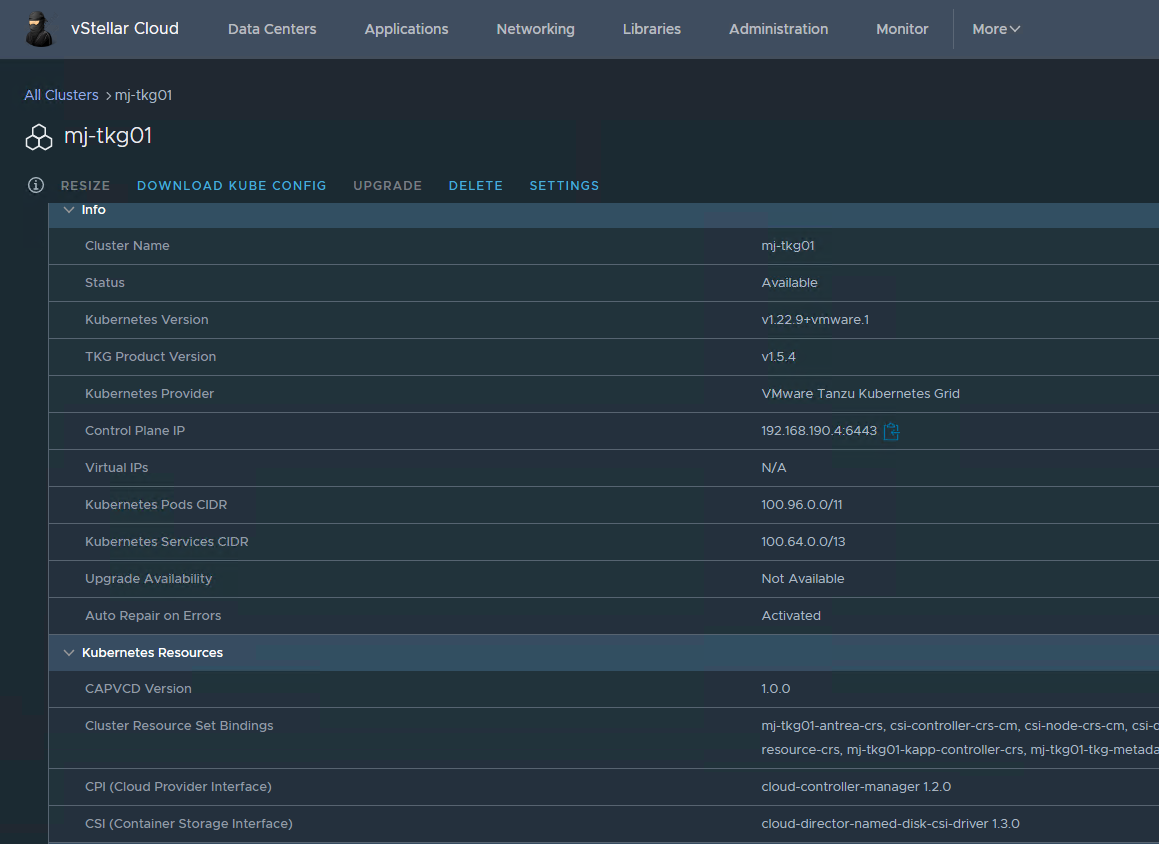The height and width of the screenshot is (844, 1159).
Task: Collapse the Info section
Action: point(69,210)
